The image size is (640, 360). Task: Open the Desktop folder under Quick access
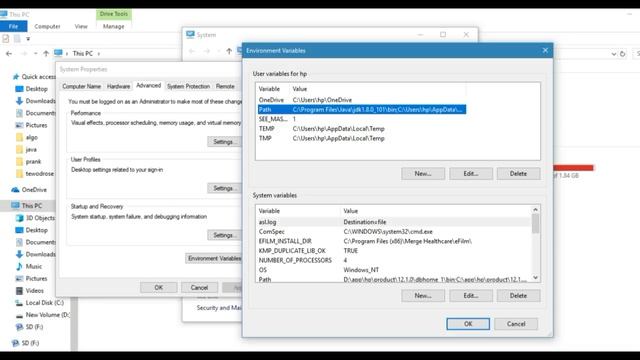click(x=32, y=89)
